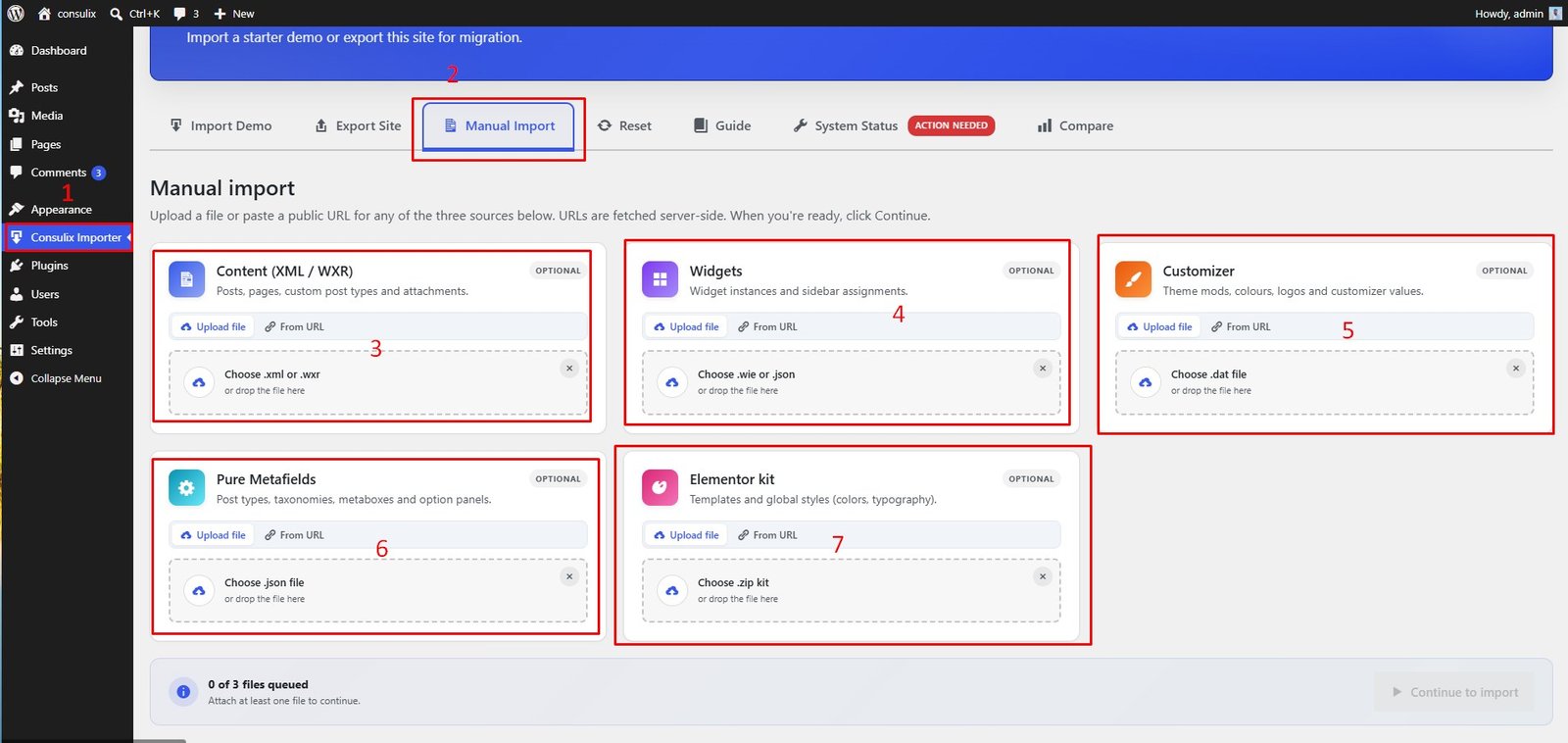Image resolution: width=1568 pixels, height=743 pixels.
Task: Select Upload file in Customizer card
Action: pos(1159,326)
